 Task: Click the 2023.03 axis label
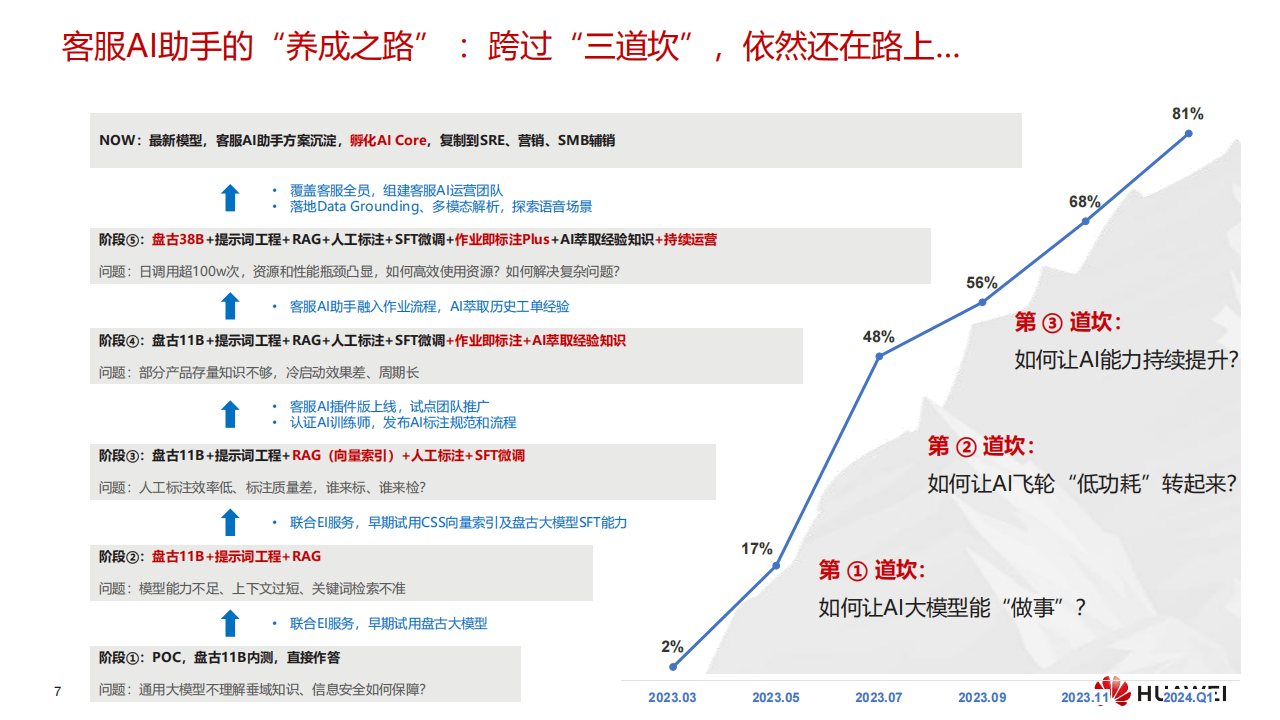point(672,697)
